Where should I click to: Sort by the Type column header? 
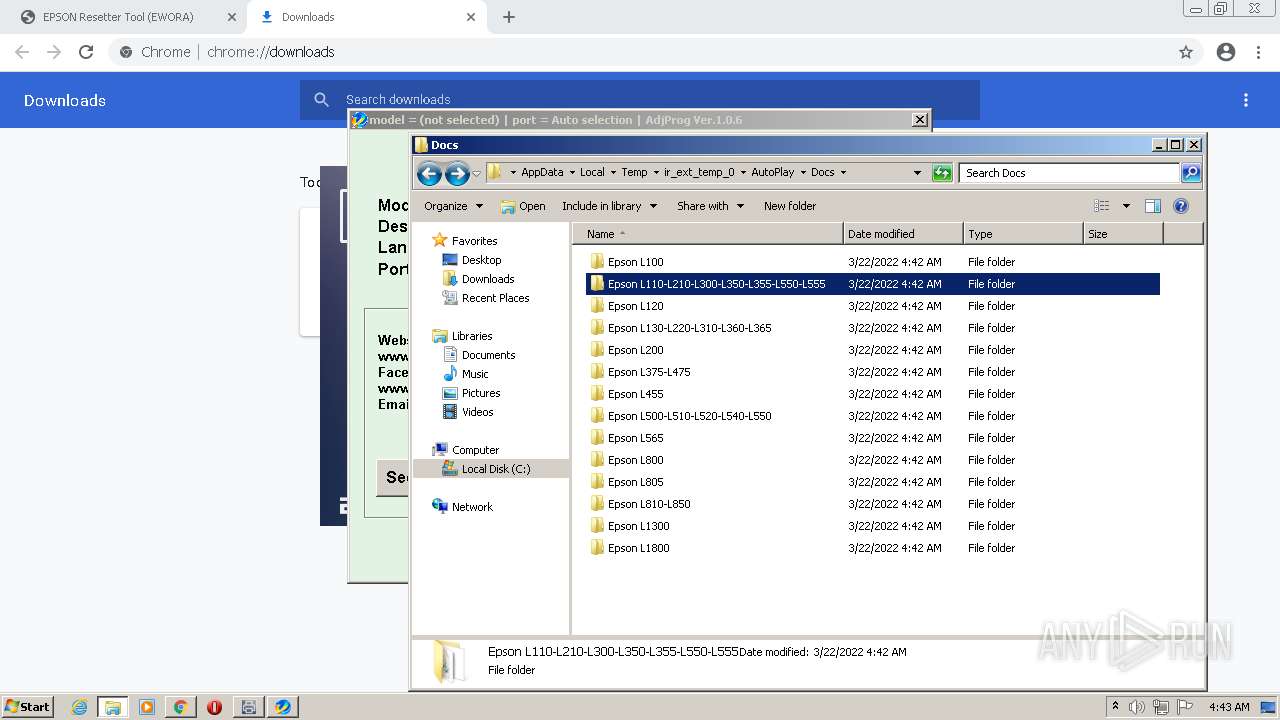pos(1023,234)
